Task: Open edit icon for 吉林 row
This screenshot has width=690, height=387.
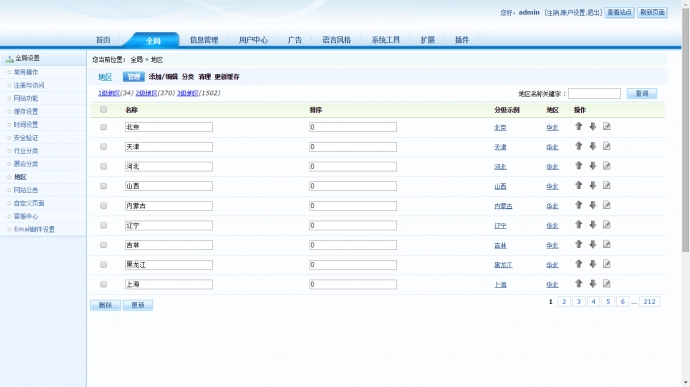Action: click(607, 244)
